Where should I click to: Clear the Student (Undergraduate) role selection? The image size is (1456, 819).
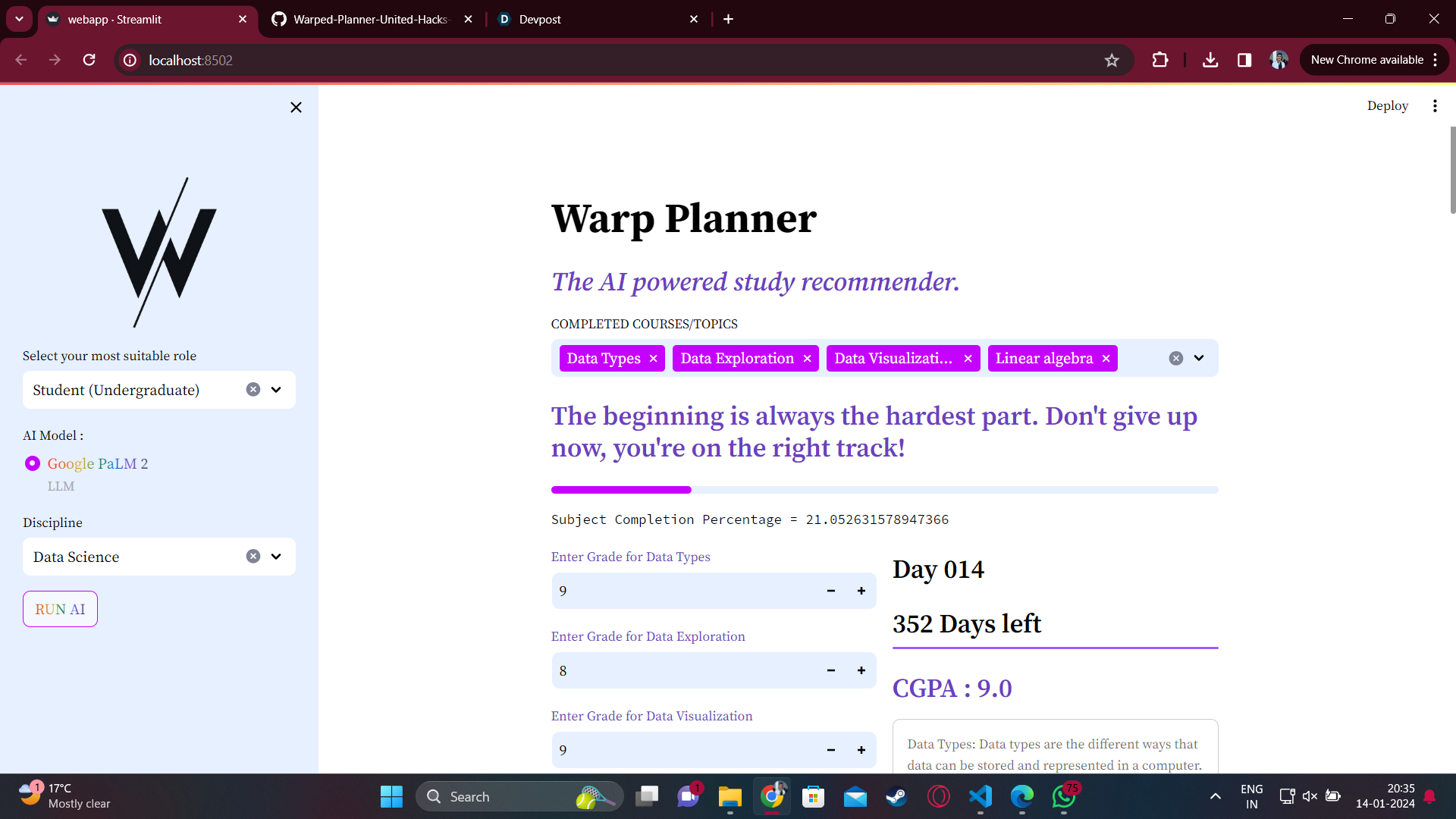pos(253,390)
